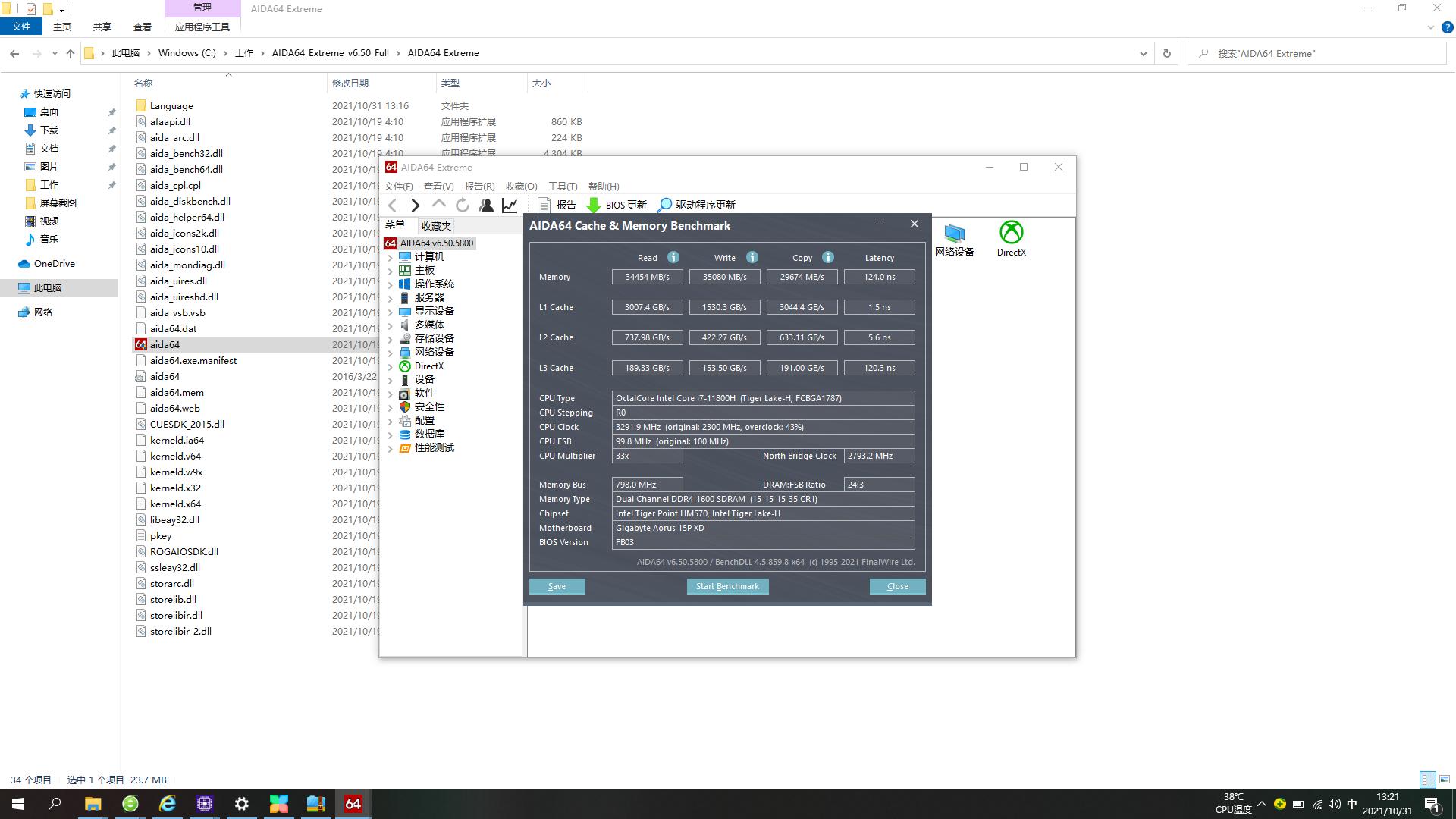Open driver update magnifier icon
Viewport: 1456px width, 819px height.
[664, 205]
